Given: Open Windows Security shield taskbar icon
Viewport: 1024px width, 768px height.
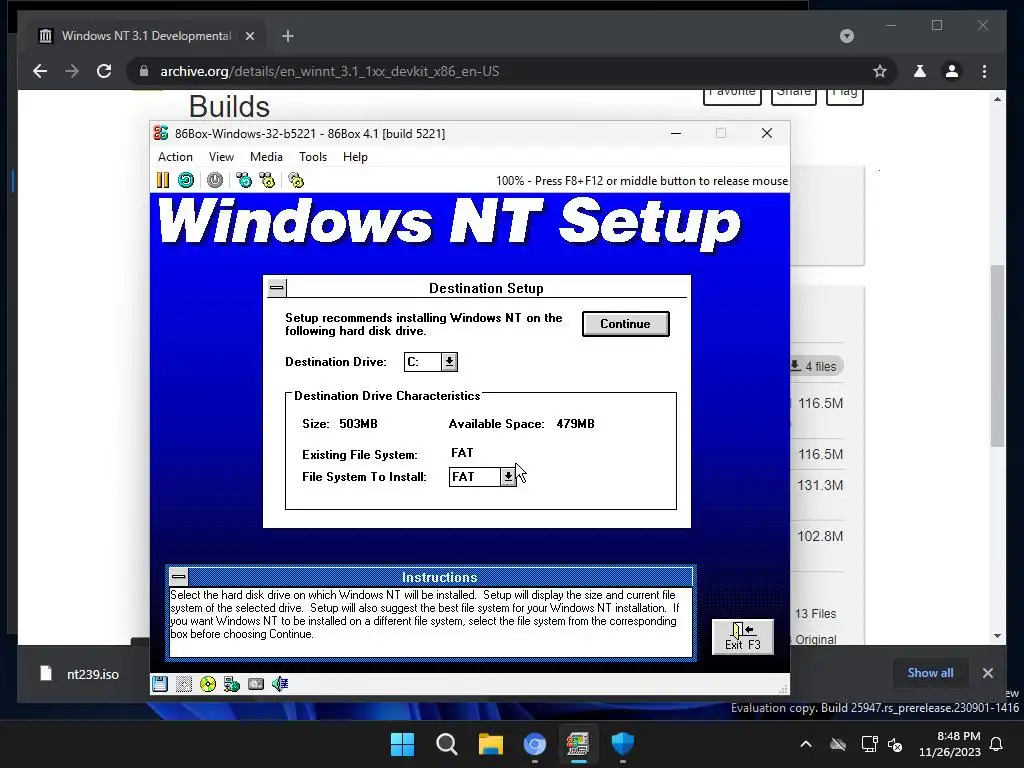Looking at the screenshot, I should 622,744.
